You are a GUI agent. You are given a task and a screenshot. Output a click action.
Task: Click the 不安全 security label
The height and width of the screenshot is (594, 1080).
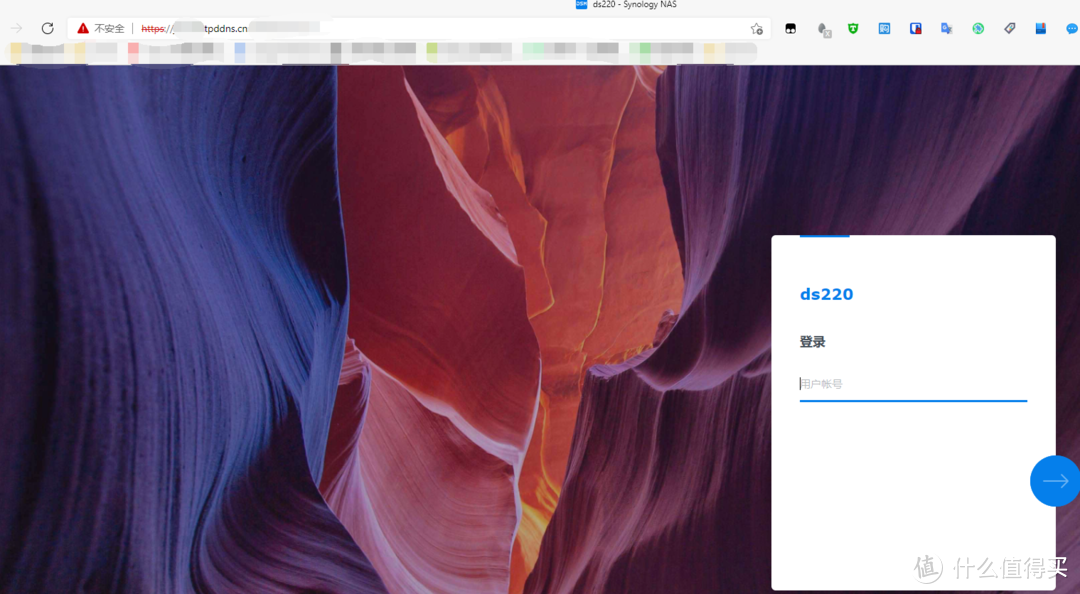[x=110, y=28]
